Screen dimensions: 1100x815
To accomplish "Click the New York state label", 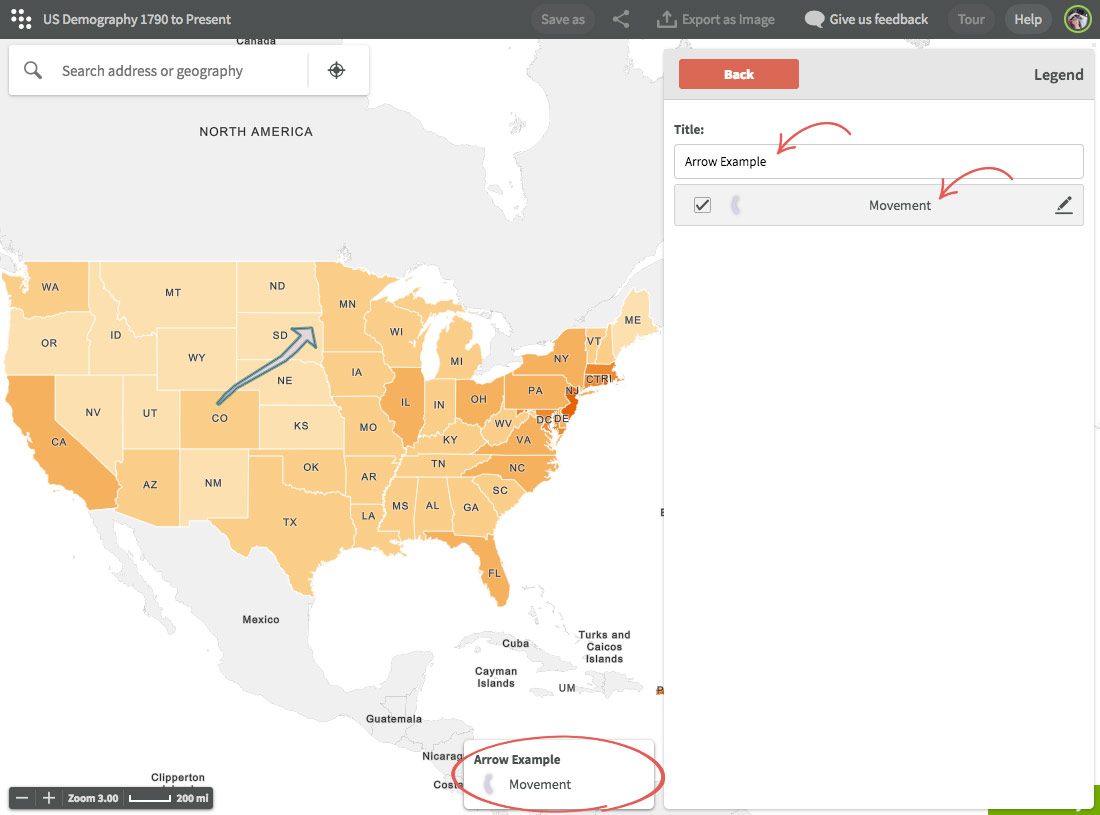I will (x=561, y=358).
